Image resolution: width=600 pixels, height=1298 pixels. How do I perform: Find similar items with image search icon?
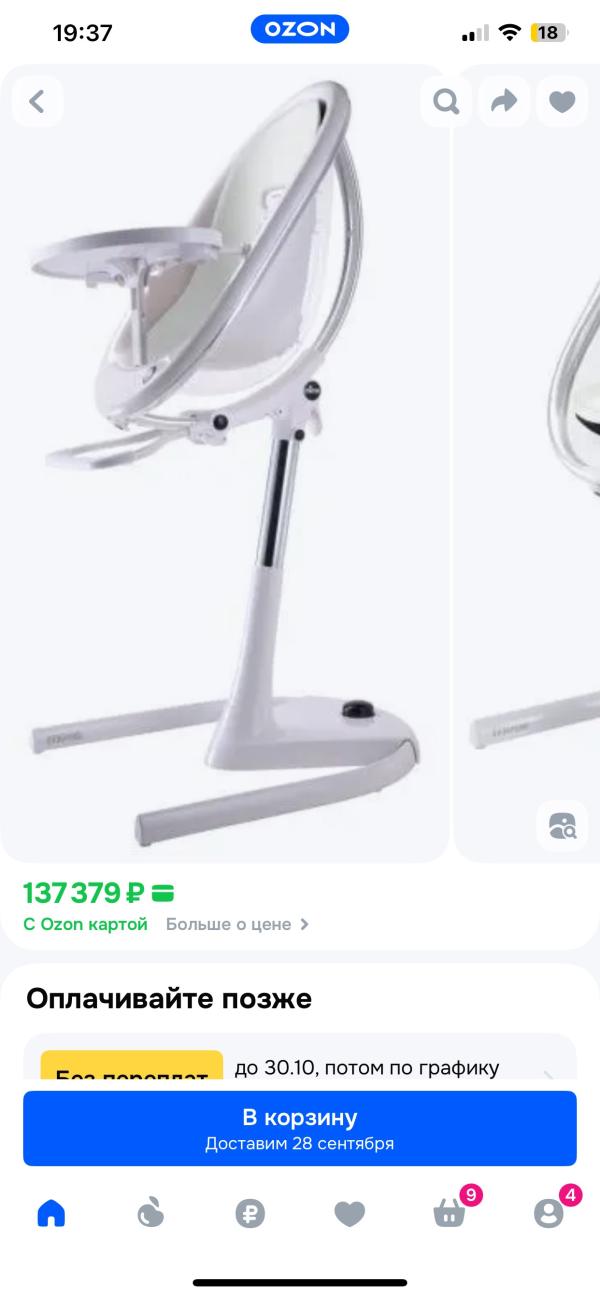click(562, 826)
